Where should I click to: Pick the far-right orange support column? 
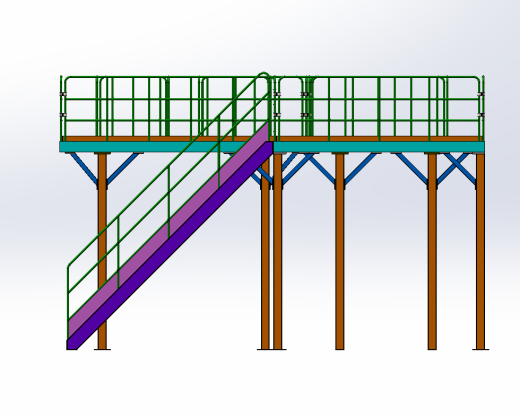click(x=480, y=251)
